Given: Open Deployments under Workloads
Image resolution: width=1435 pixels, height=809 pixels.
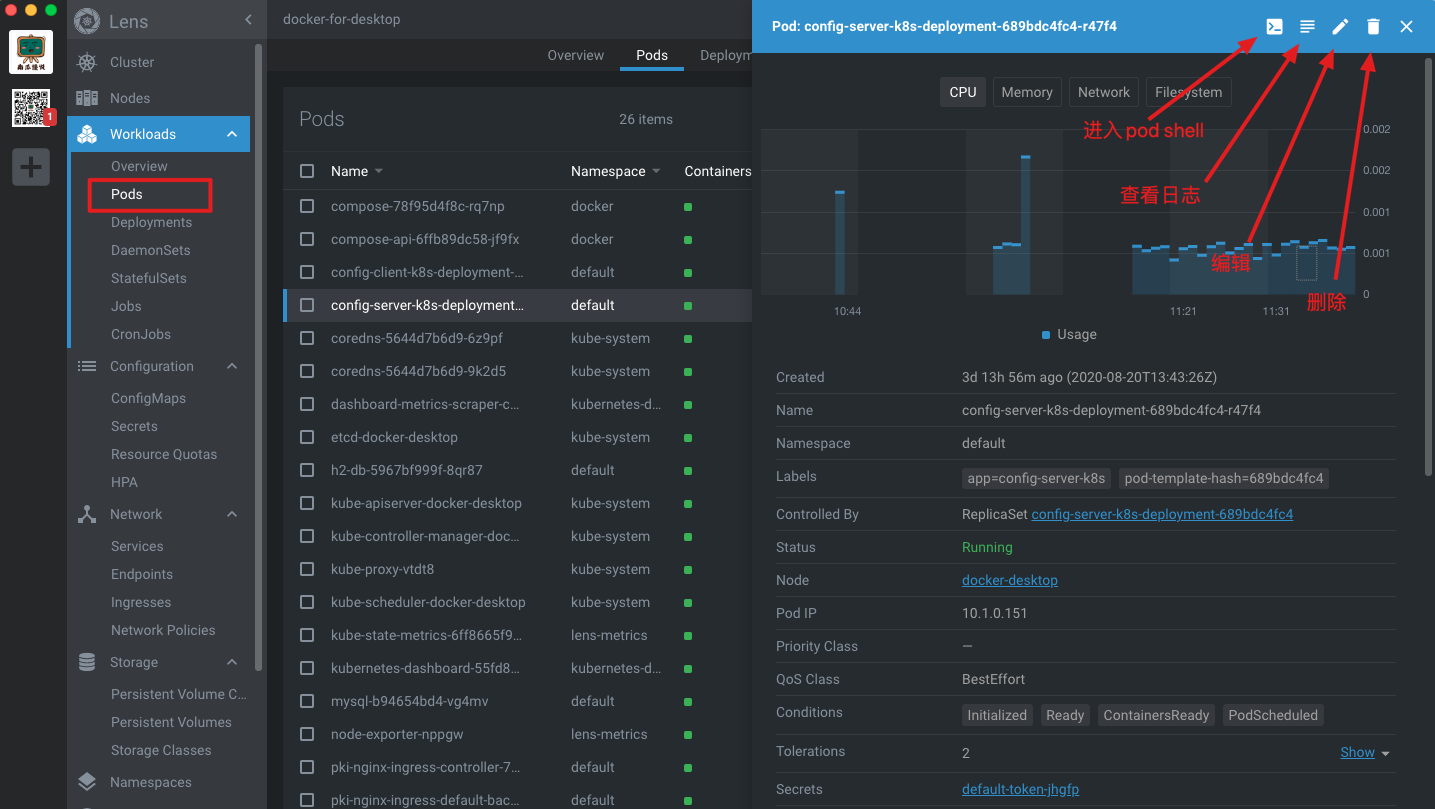Looking at the screenshot, I should click(x=151, y=222).
